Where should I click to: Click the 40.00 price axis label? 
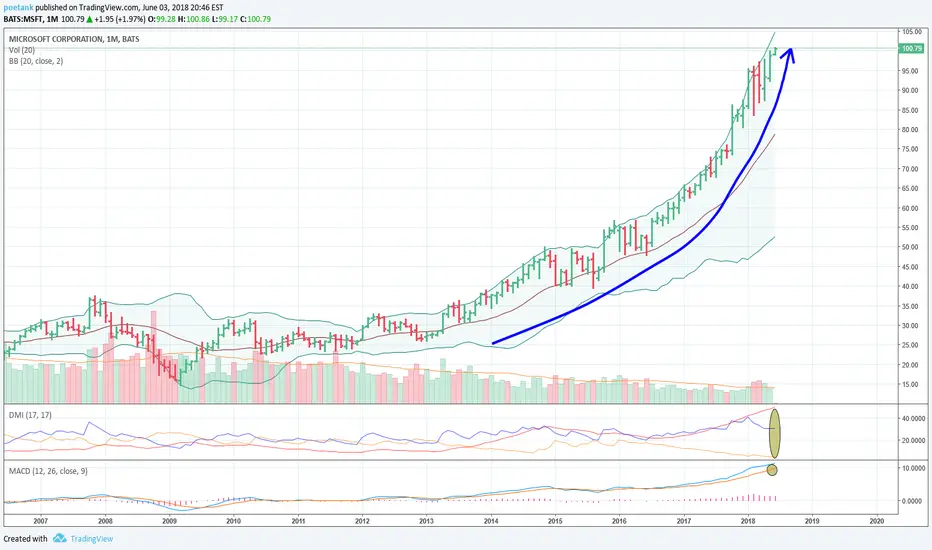[x=911, y=287]
